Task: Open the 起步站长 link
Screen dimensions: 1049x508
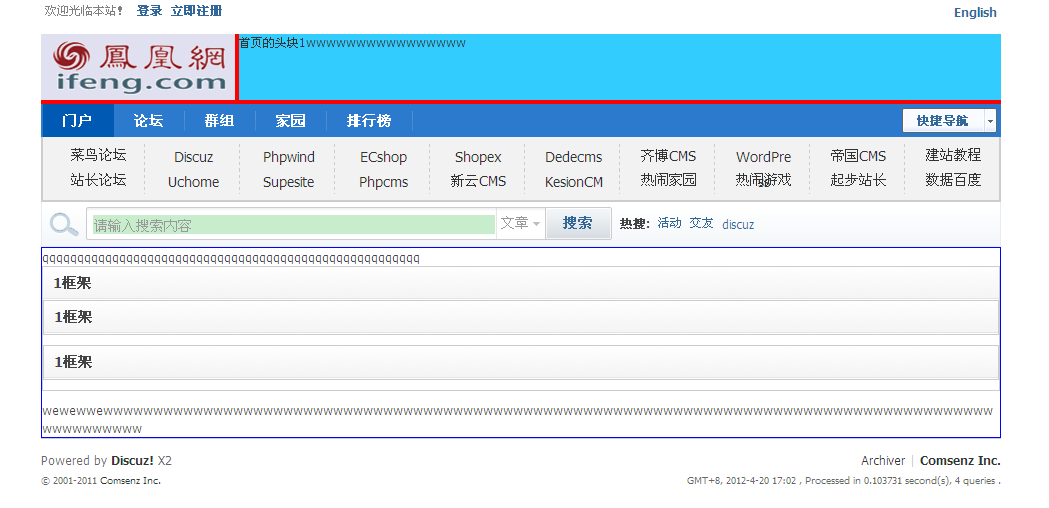Action: click(858, 180)
